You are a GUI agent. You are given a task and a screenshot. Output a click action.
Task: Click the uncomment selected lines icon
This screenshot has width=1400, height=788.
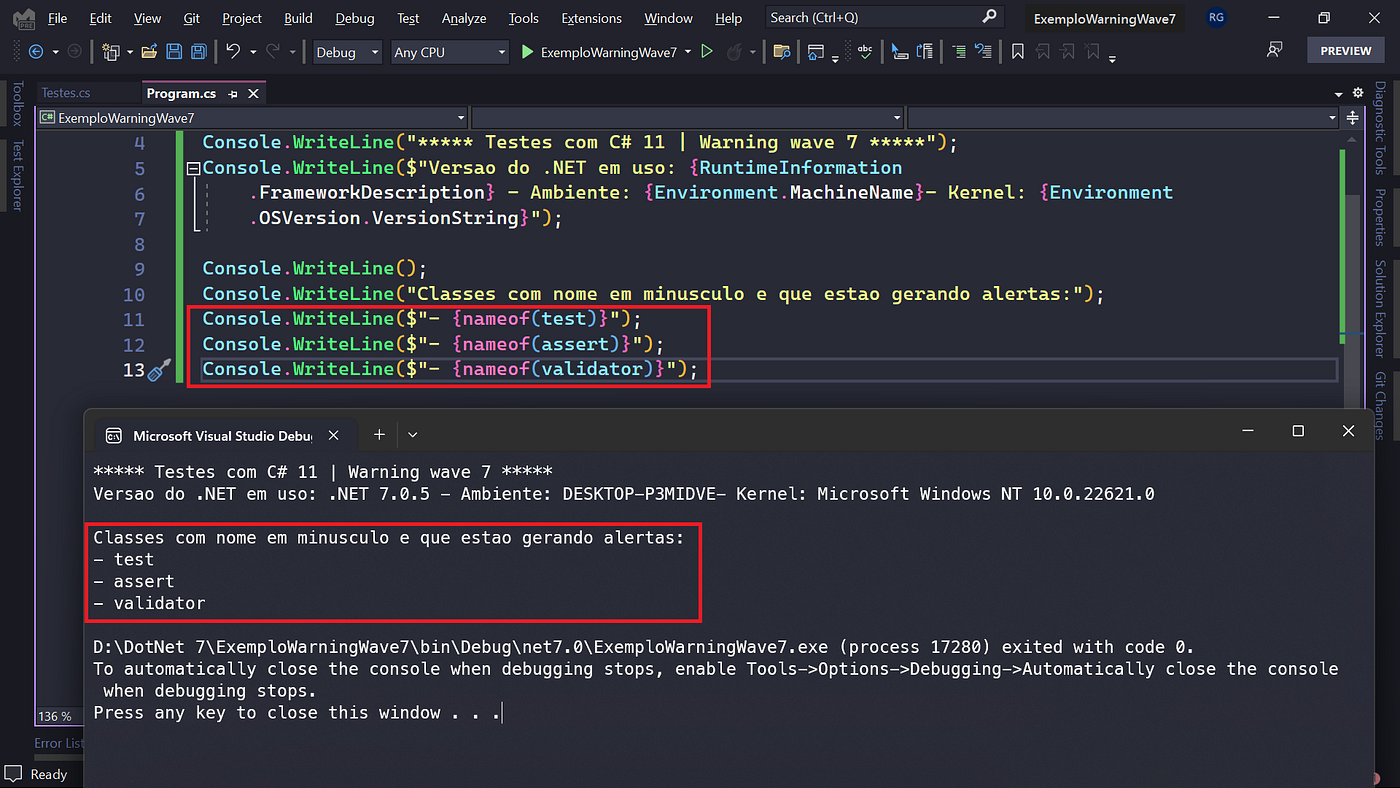[x=984, y=52]
